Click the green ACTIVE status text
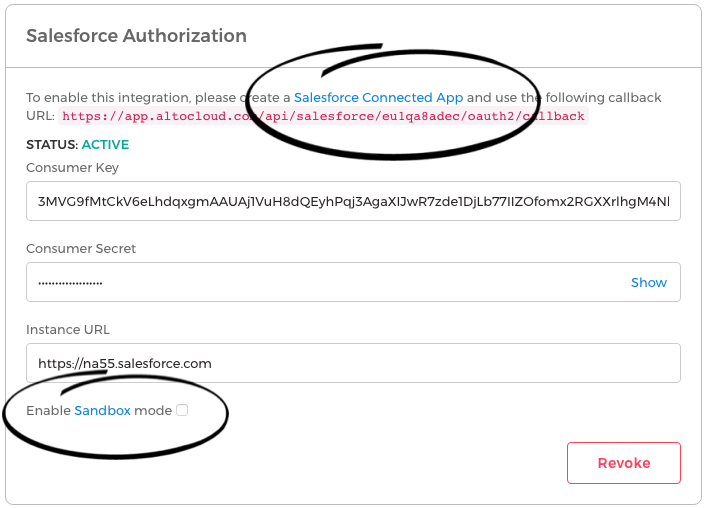704x508 pixels. pyautogui.click(x=105, y=144)
